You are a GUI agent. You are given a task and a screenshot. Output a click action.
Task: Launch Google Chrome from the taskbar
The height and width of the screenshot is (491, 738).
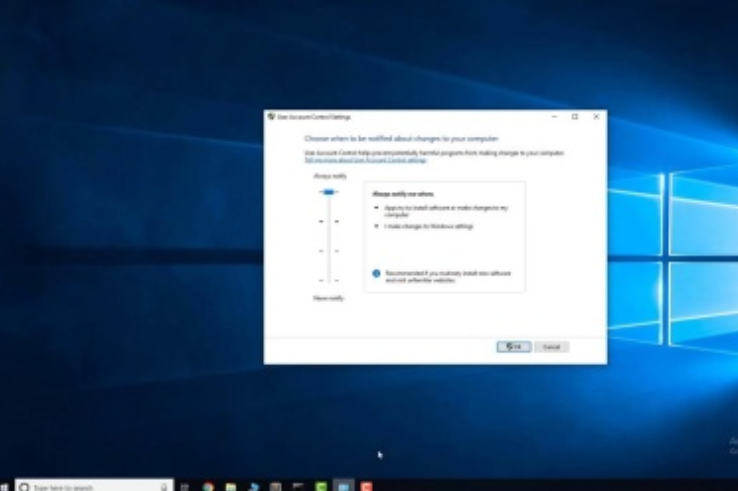208,486
